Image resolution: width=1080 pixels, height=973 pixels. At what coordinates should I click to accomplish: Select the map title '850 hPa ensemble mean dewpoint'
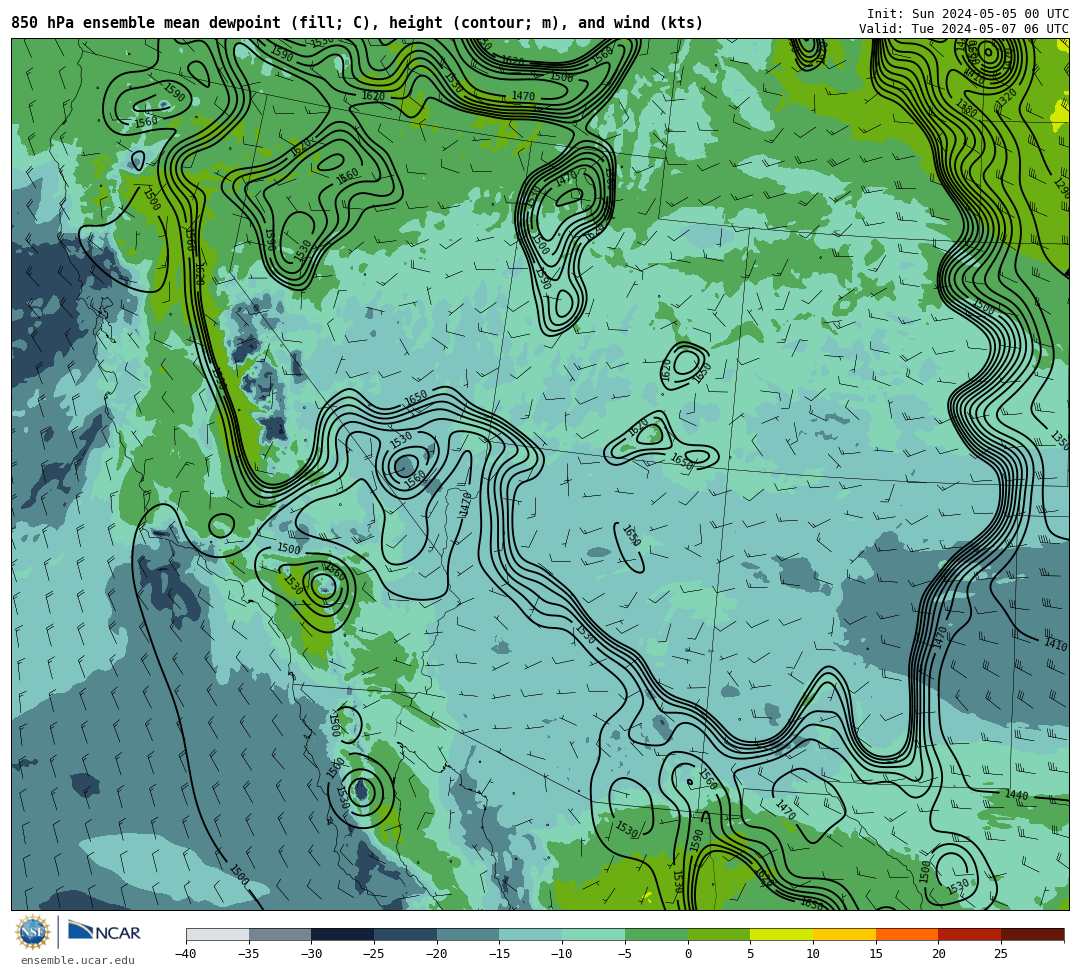tap(146, 23)
